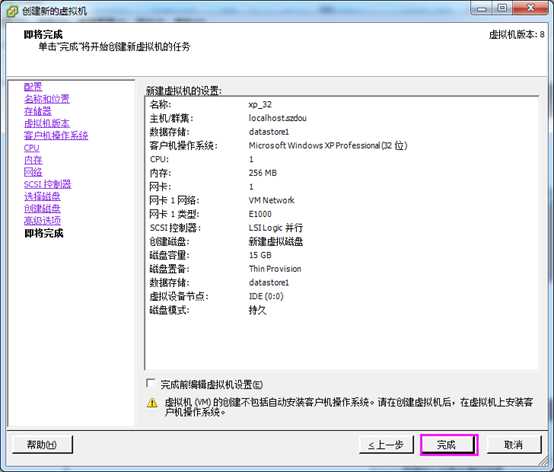This screenshot has height=472, width=554.
Task: Enable 完成前编辑虚拟机设置 checkbox
Action: tap(151, 384)
